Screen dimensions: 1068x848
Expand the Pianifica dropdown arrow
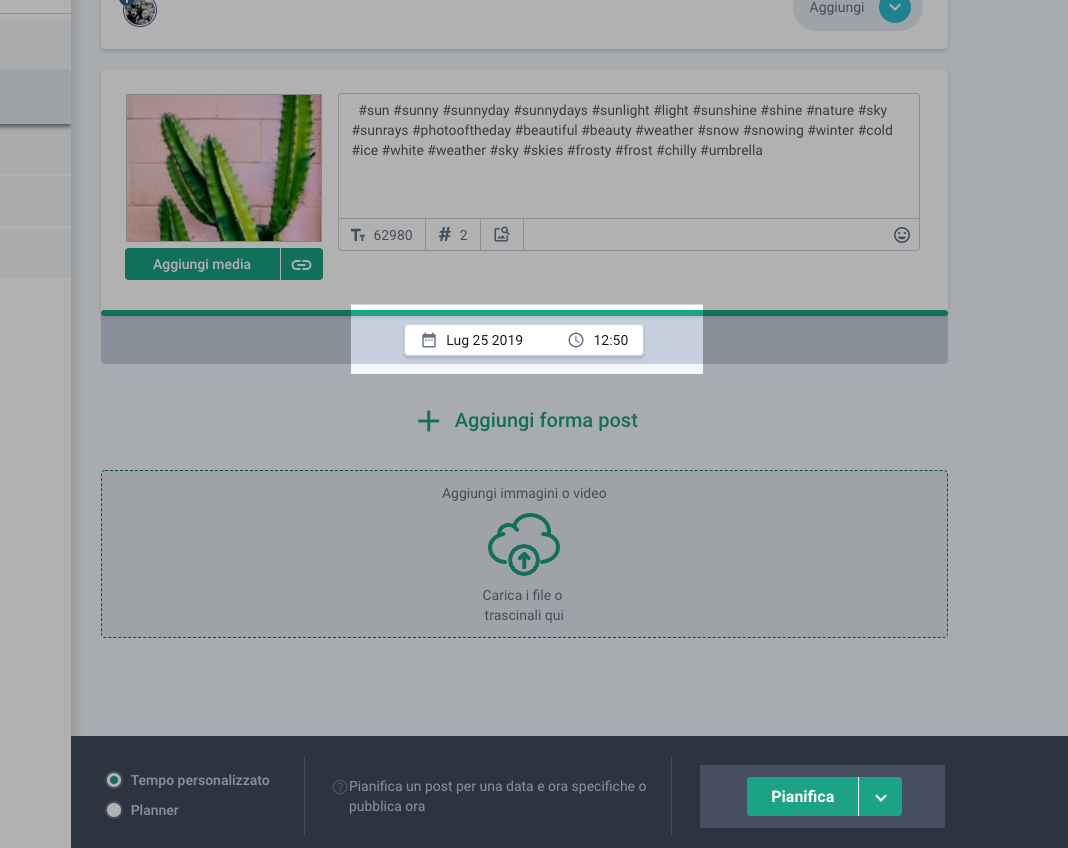pyautogui.click(x=881, y=797)
